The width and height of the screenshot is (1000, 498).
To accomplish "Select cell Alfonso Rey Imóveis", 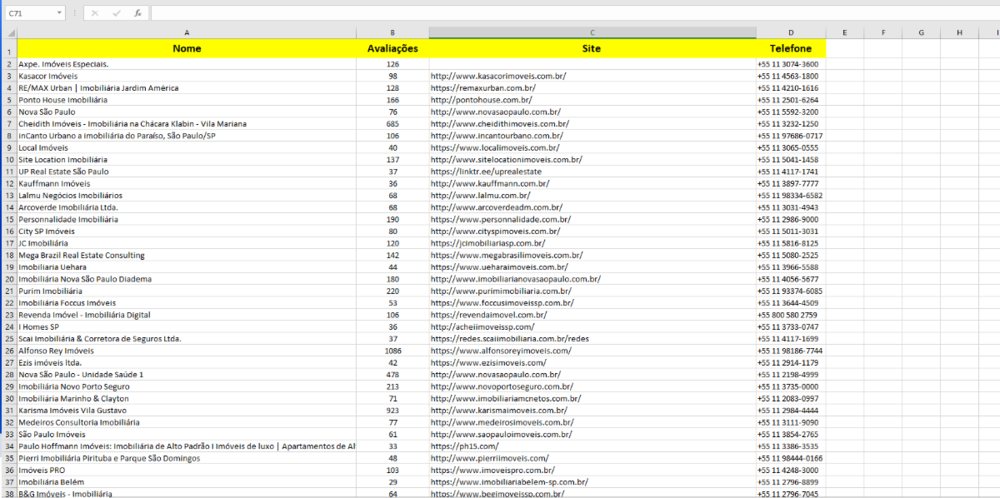I will point(186,351).
